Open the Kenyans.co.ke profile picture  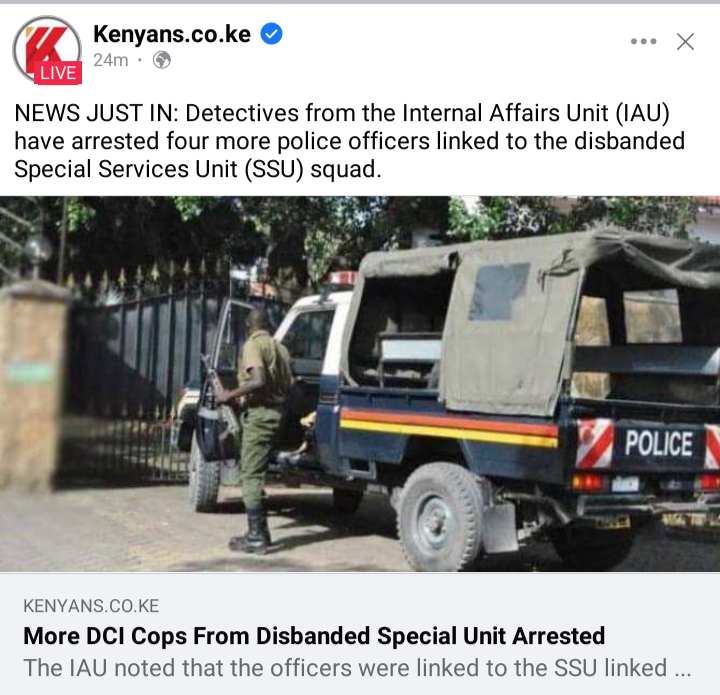coord(47,50)
